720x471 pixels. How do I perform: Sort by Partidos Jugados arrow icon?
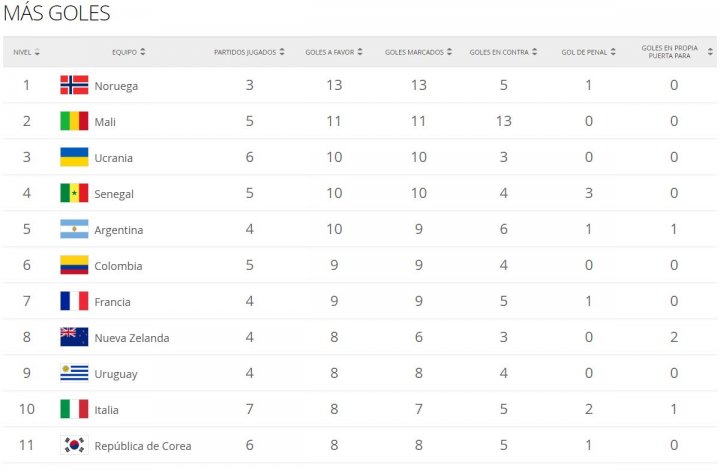[281, 52]
